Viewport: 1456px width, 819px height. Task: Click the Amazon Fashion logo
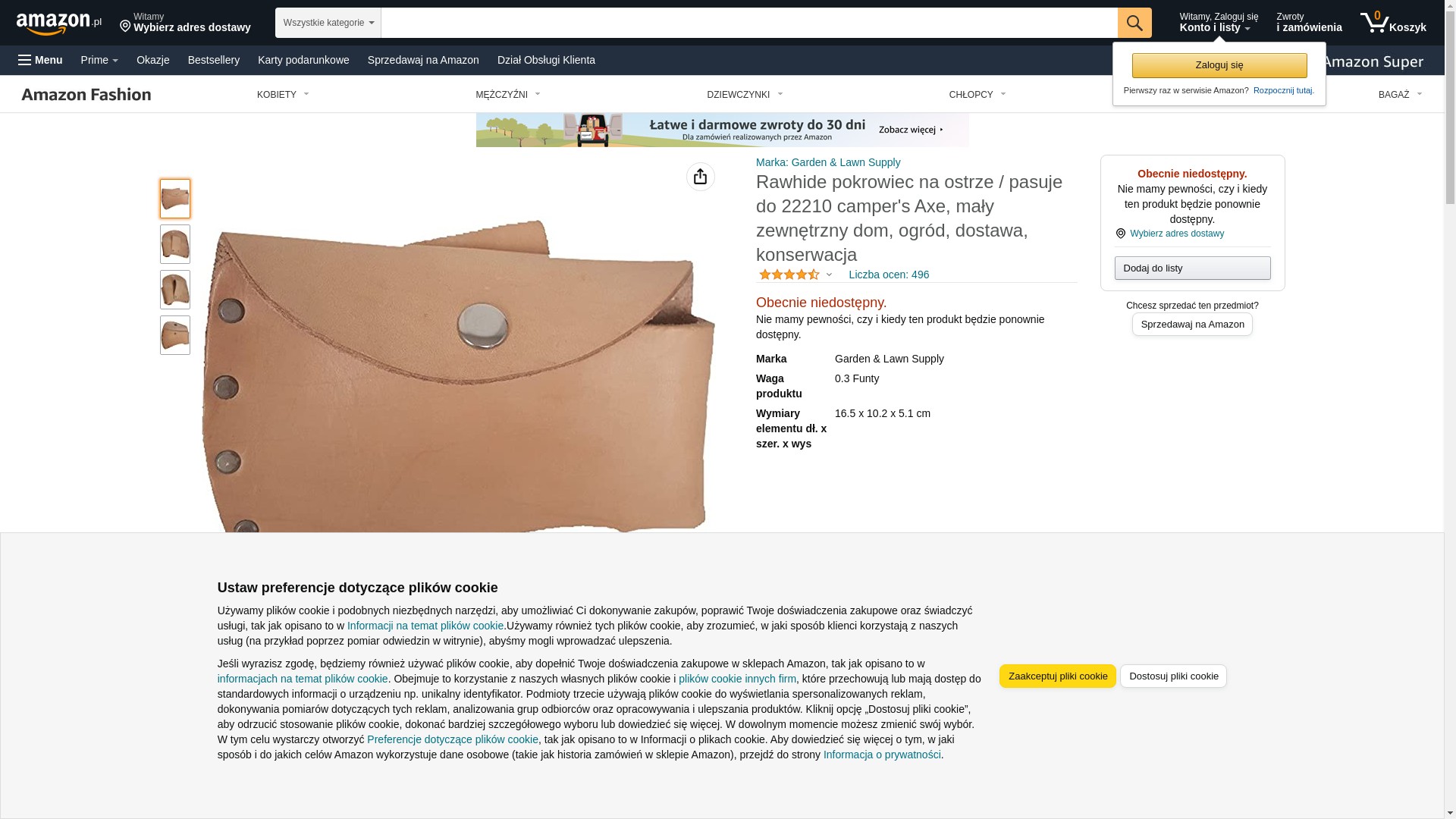pos(86,94)
